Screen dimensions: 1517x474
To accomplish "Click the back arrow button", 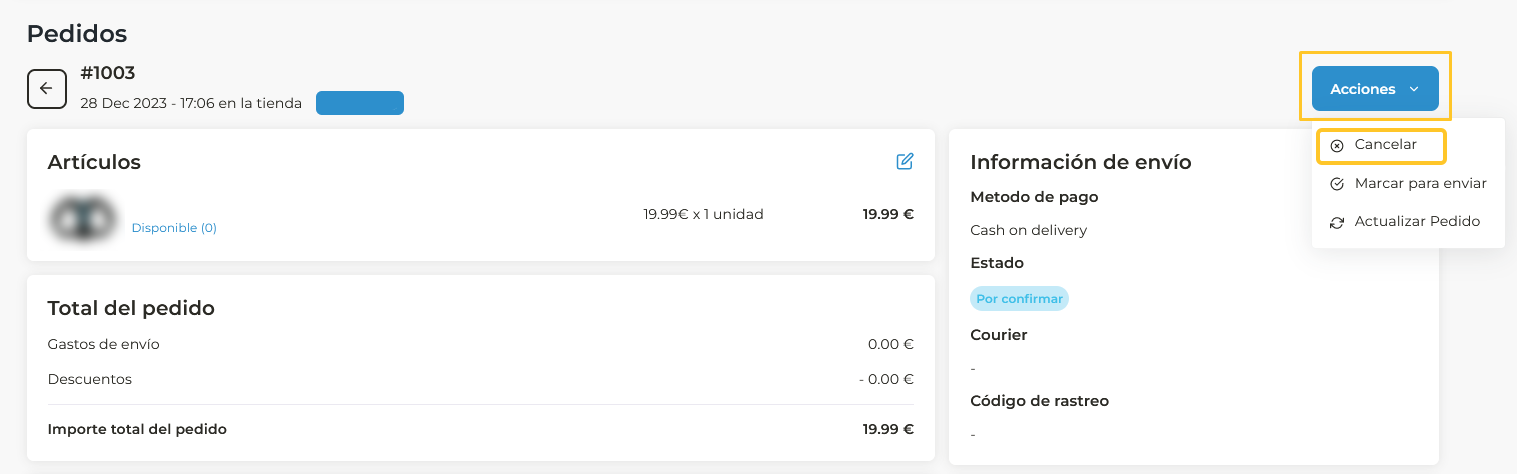I will (46, 89).
